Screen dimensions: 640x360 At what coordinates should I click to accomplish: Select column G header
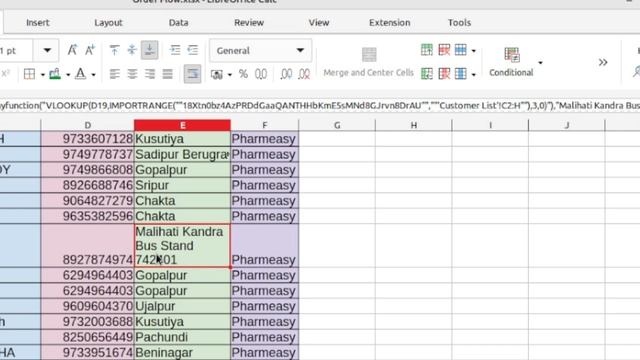[337, 125]
